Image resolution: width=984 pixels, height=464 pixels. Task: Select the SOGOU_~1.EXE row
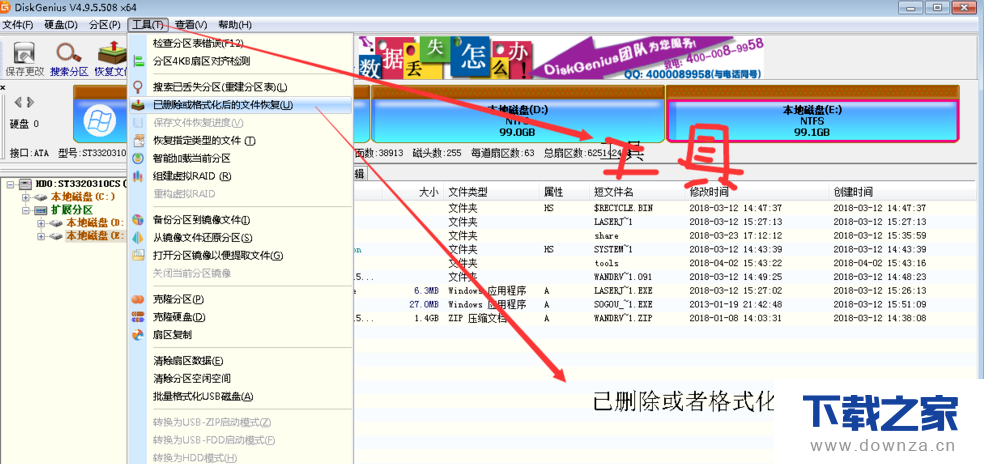point(665,305)
